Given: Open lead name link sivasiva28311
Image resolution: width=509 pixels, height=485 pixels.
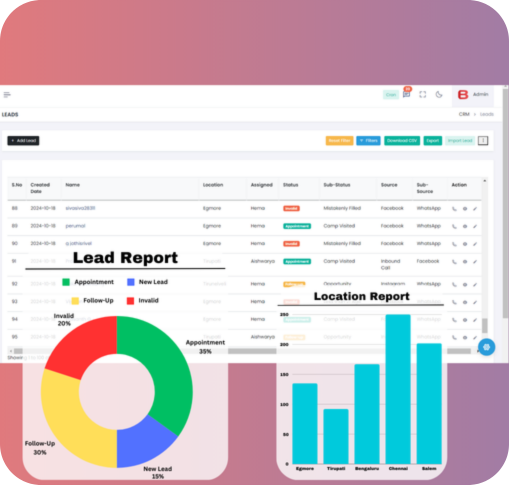Looking at the screenshot, I should click(80, 208).
